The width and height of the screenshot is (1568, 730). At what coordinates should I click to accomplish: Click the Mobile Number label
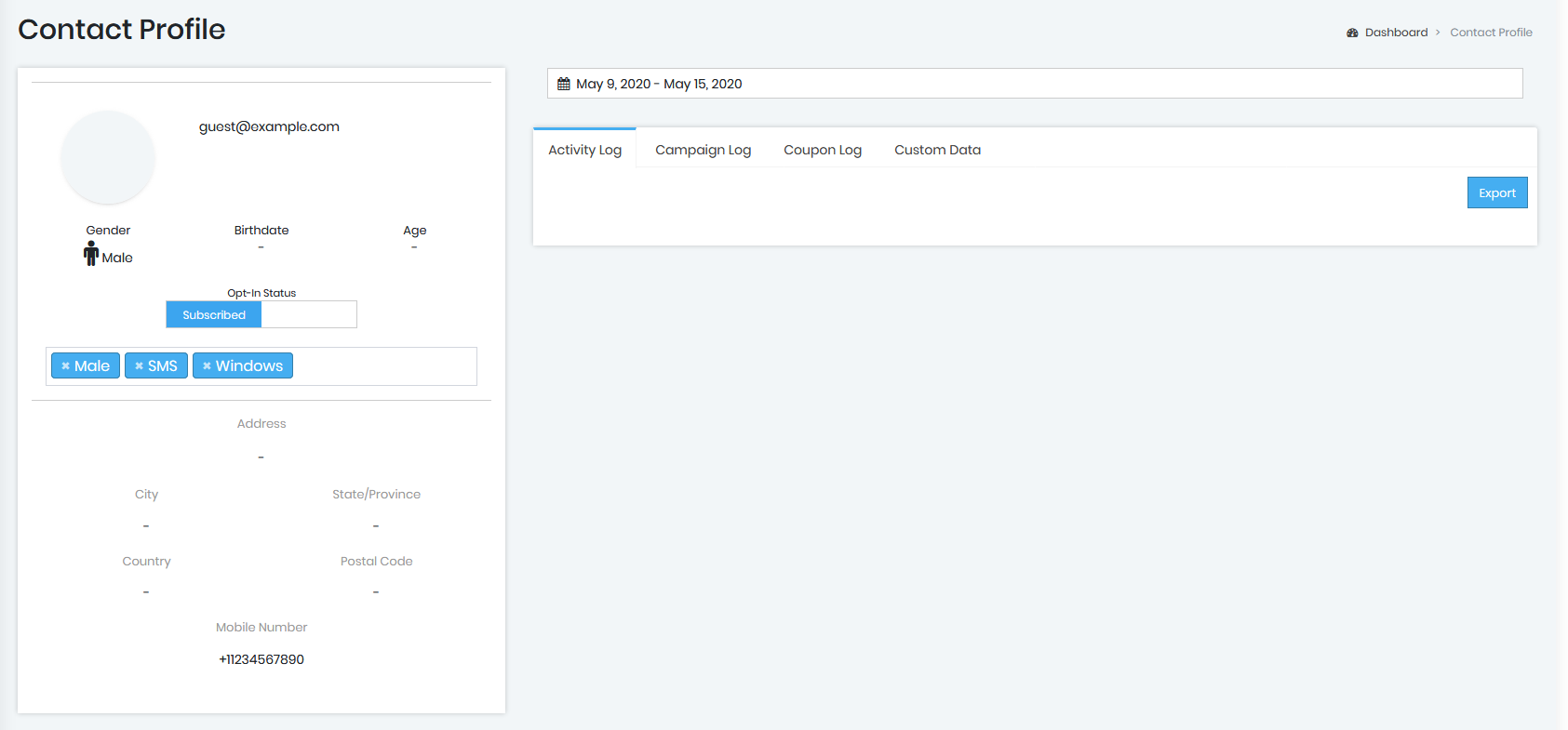[x=261, y=628]
